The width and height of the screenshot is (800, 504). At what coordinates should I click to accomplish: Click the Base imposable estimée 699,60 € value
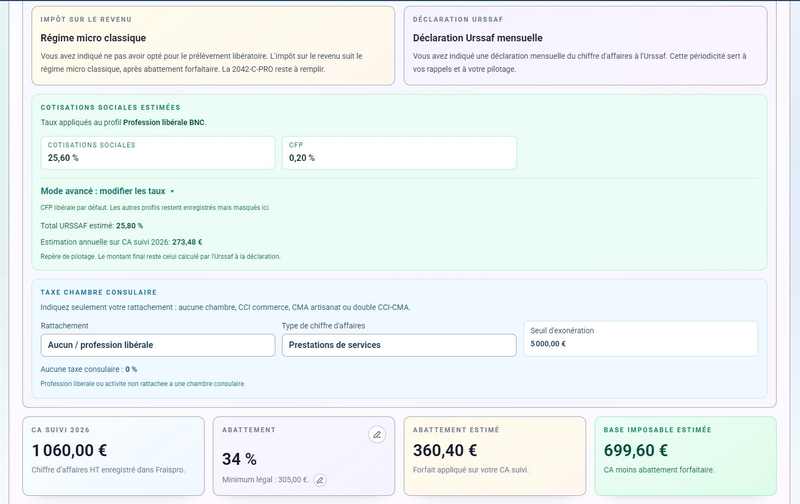(x=636, y=450)
